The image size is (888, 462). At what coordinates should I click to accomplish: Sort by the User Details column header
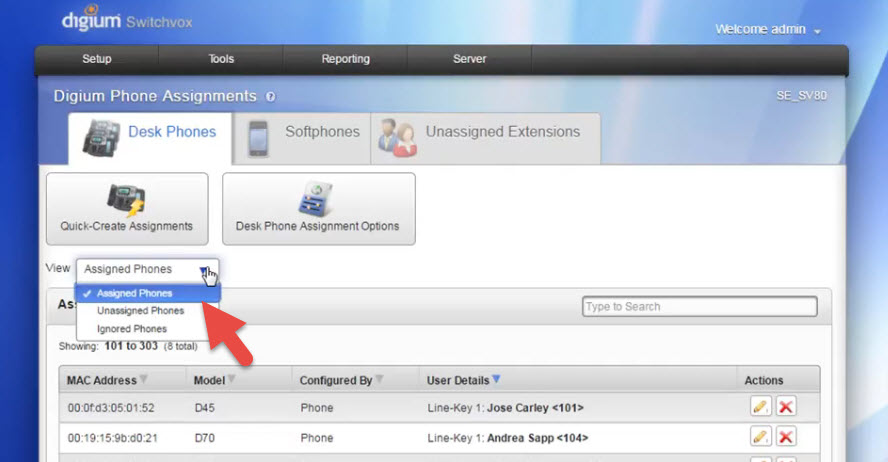click(x=459, y=380)
